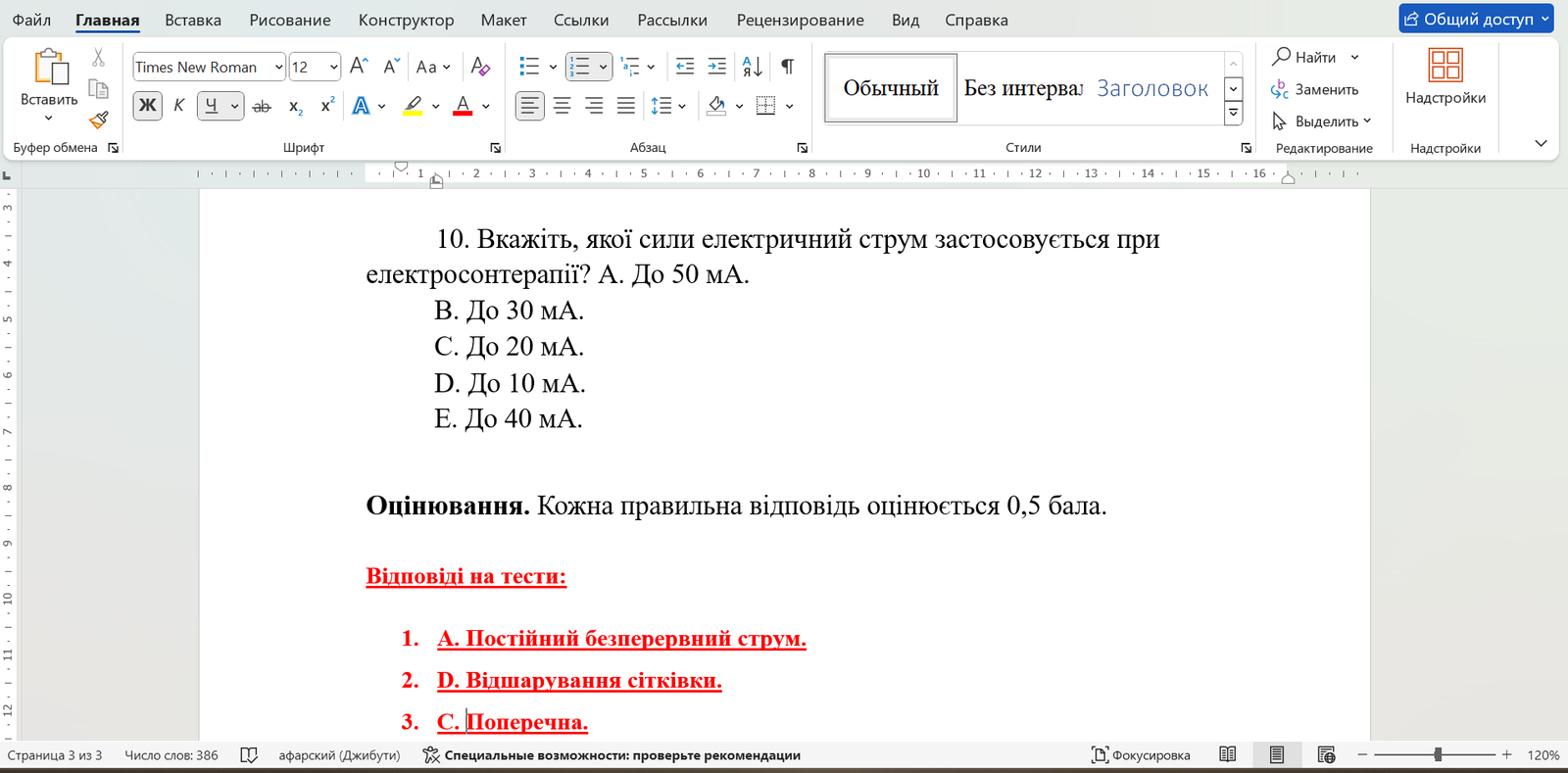Click the numbered list icon
The width and height of the screenshot is (1568, 773).
tap(580, 67)
